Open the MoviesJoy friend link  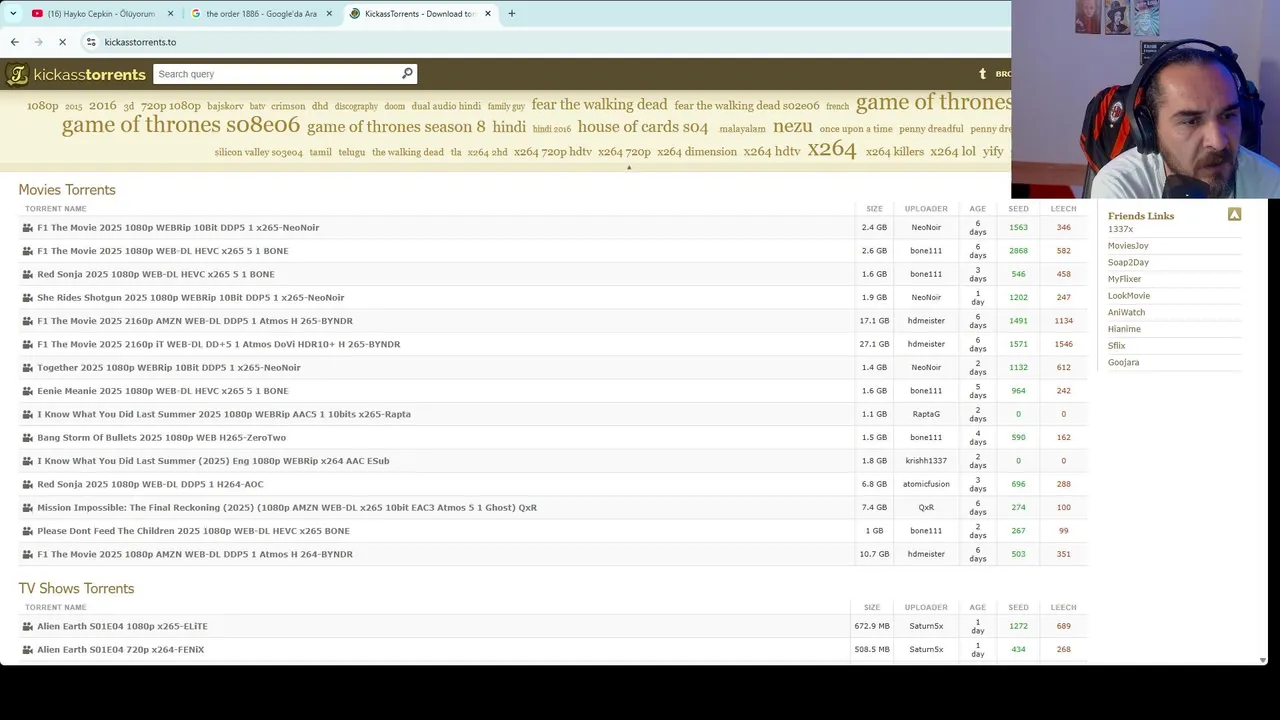[1128, 246]
